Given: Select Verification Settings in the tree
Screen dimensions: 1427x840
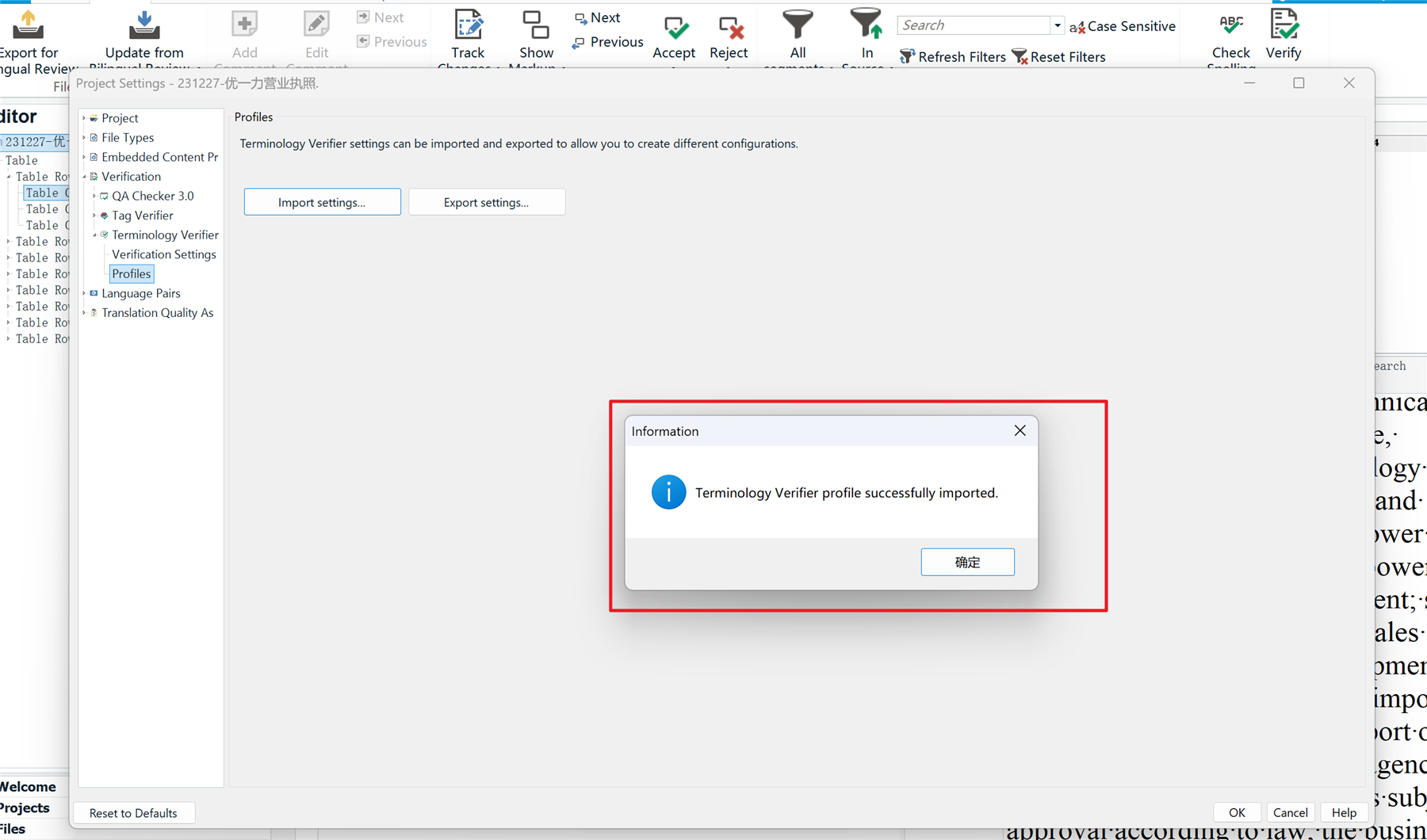Looking at the screenshot, I should [x=163, y=254].
